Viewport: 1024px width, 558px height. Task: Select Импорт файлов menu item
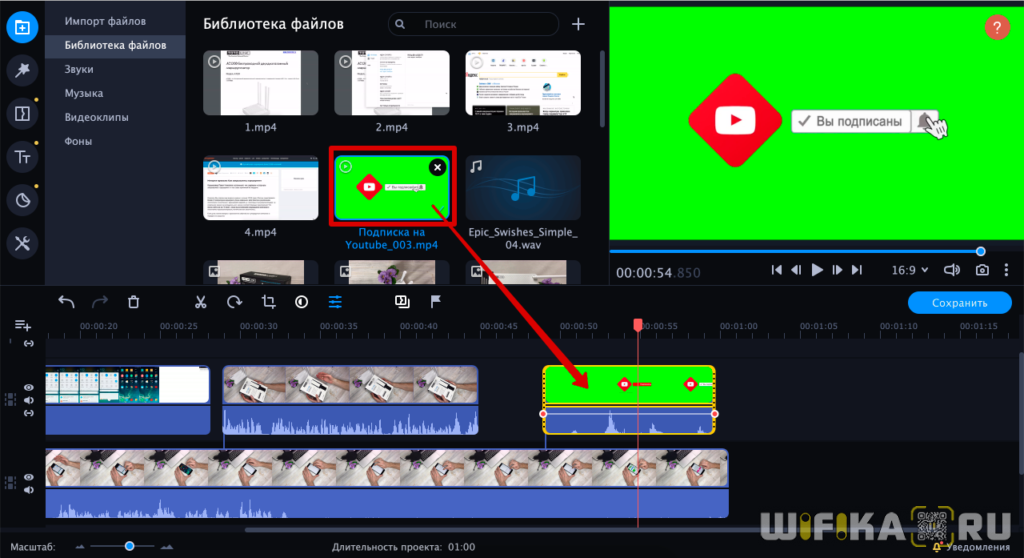105,21
